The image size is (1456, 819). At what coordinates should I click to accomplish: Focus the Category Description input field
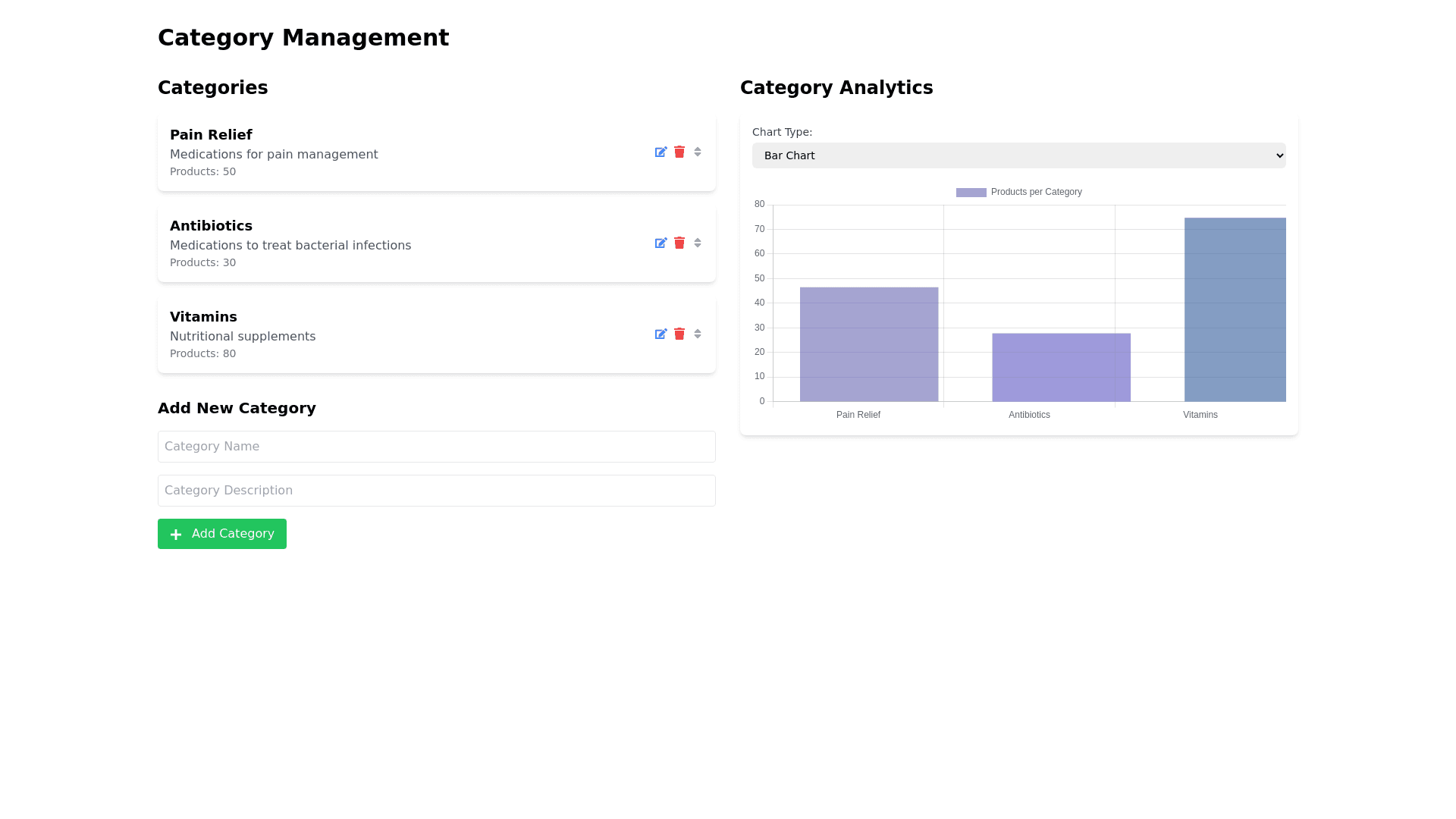[x=436, y=491]
